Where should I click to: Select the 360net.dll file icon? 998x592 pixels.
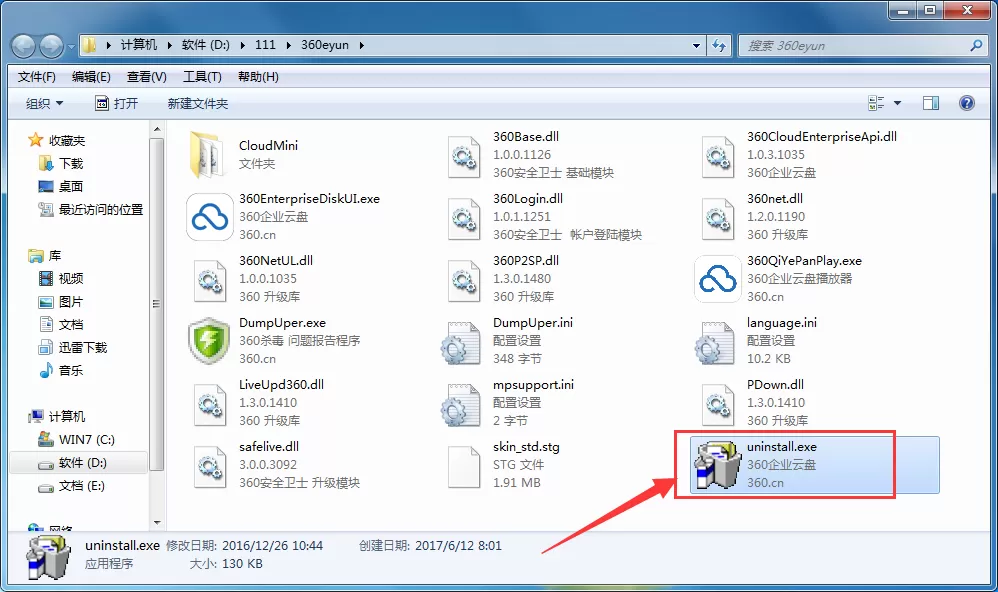pos(717,219)
